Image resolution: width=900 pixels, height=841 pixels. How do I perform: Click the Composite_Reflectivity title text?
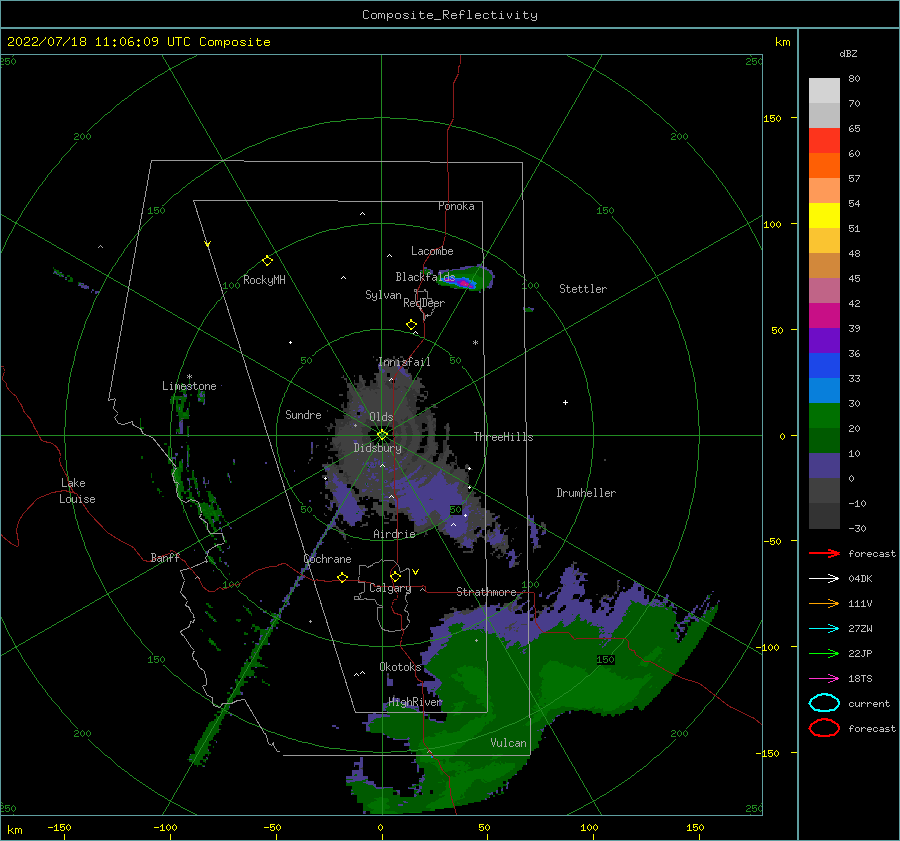[449, 15]
